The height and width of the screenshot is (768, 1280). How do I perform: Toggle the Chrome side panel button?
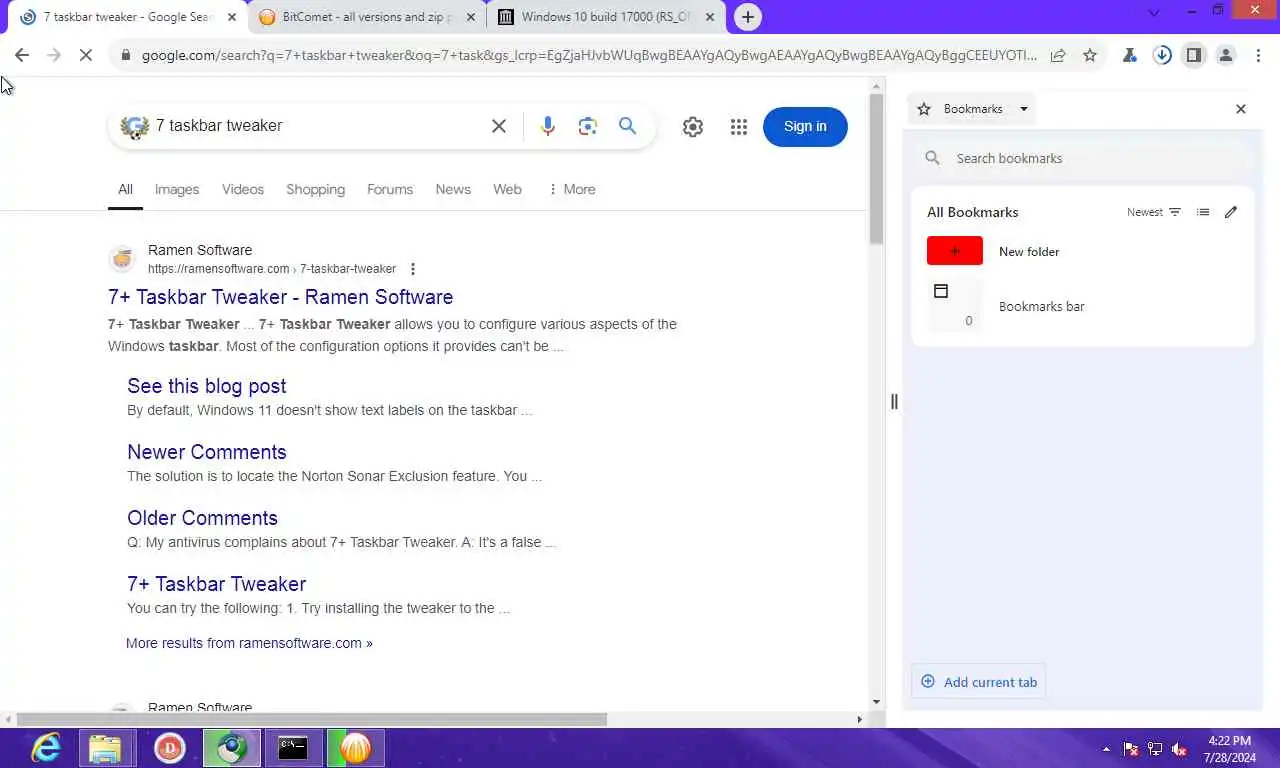click(1194, 56)
